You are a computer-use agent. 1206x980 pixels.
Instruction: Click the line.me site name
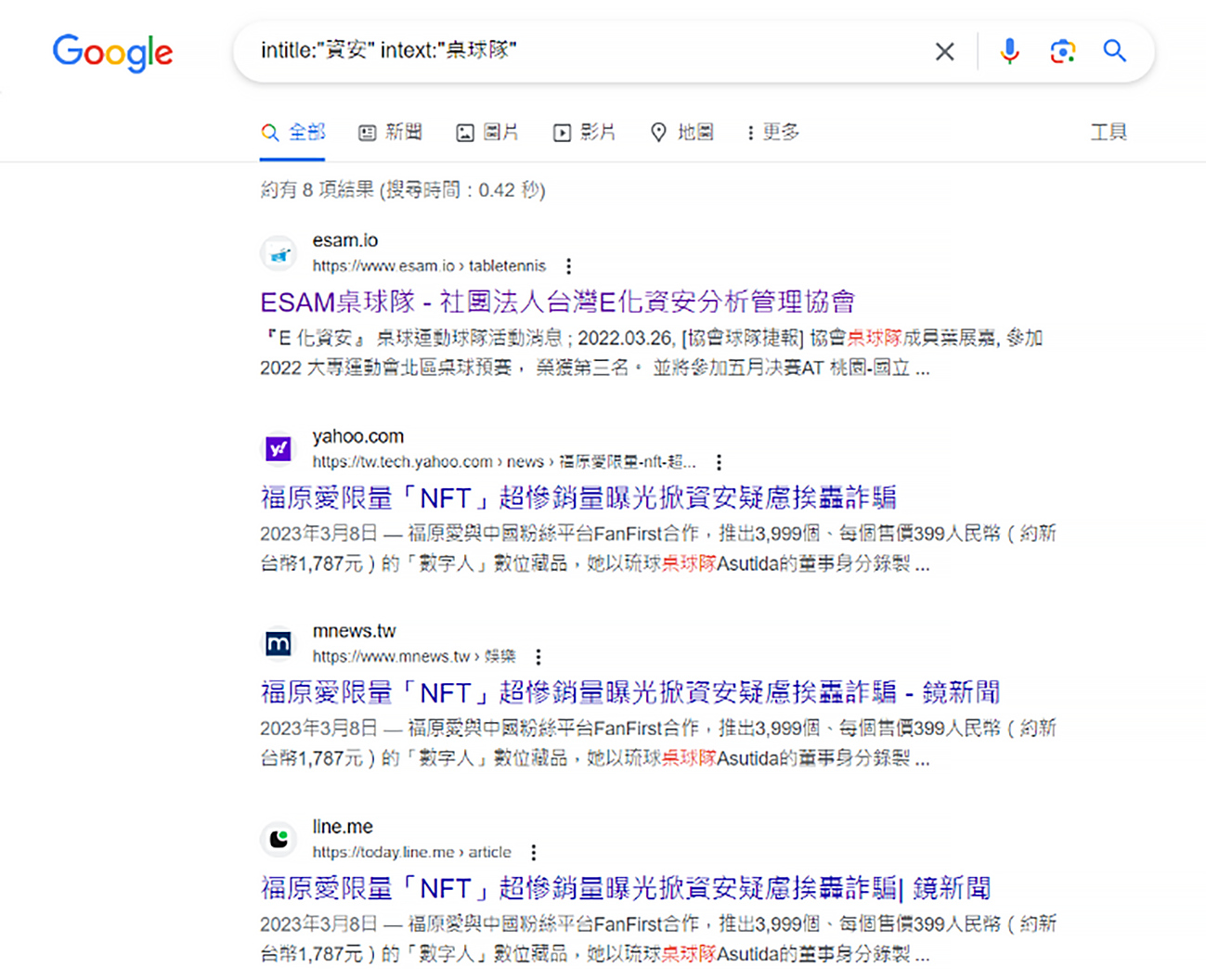343,827
